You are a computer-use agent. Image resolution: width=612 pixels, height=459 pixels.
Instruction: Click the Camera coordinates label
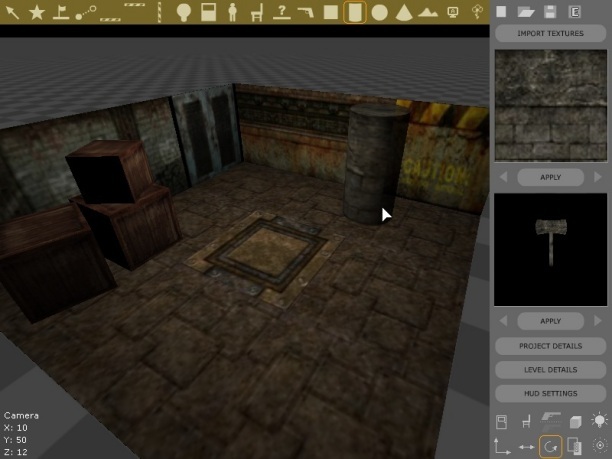pyautogui.click(x=21, y=416)
